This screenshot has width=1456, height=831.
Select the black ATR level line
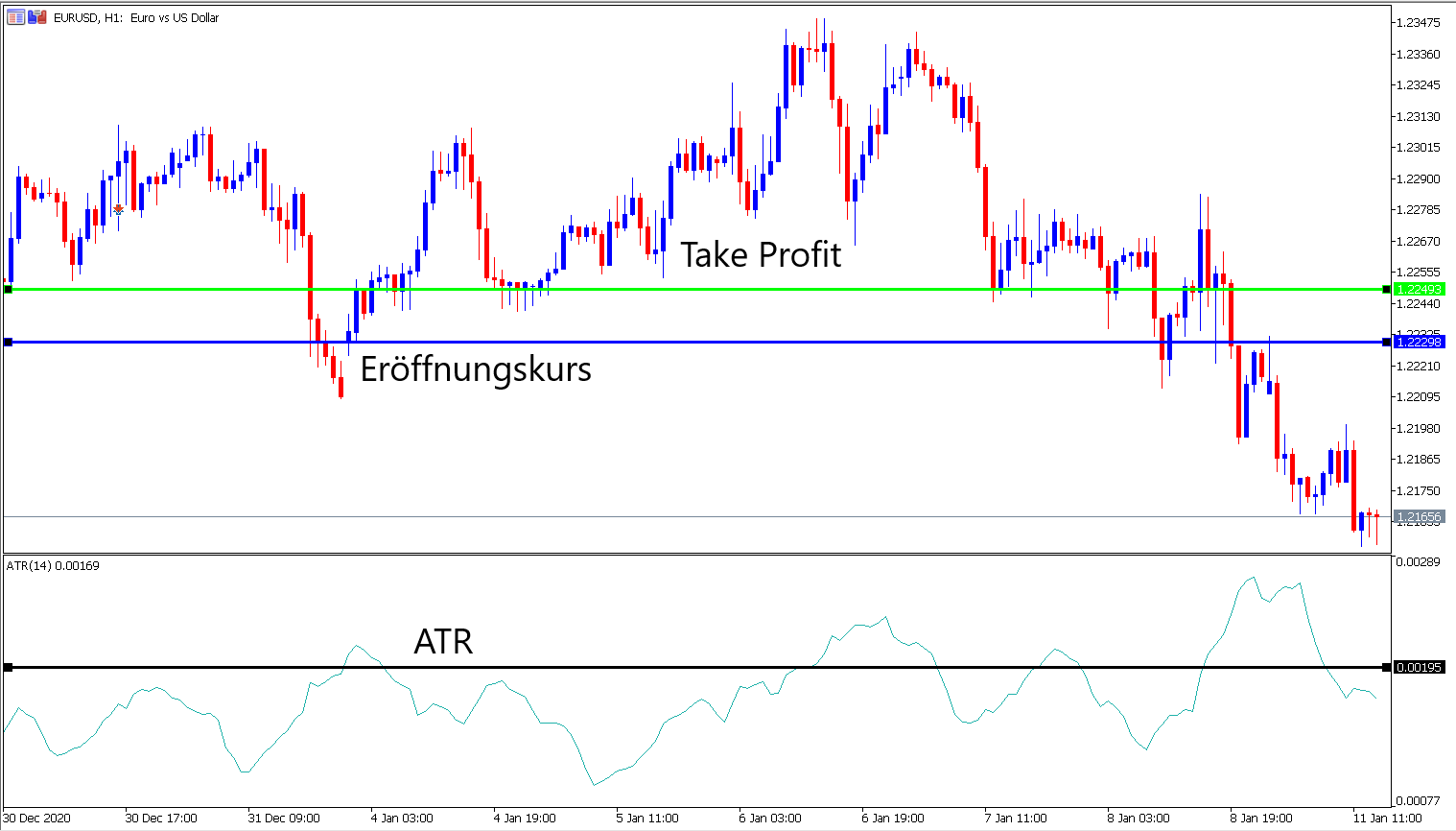pyautogui.click(x=697, y=667)
